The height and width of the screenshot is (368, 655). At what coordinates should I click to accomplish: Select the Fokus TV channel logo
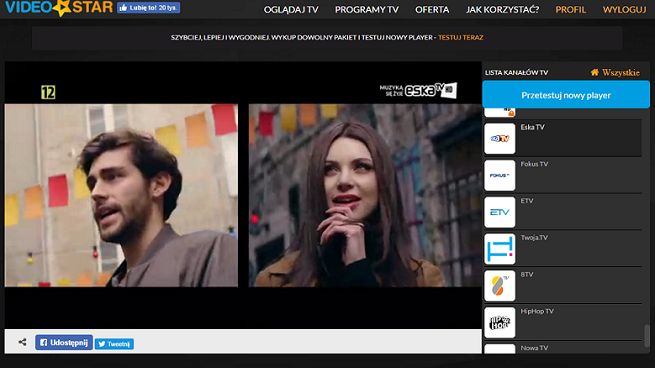coord(500,175)
